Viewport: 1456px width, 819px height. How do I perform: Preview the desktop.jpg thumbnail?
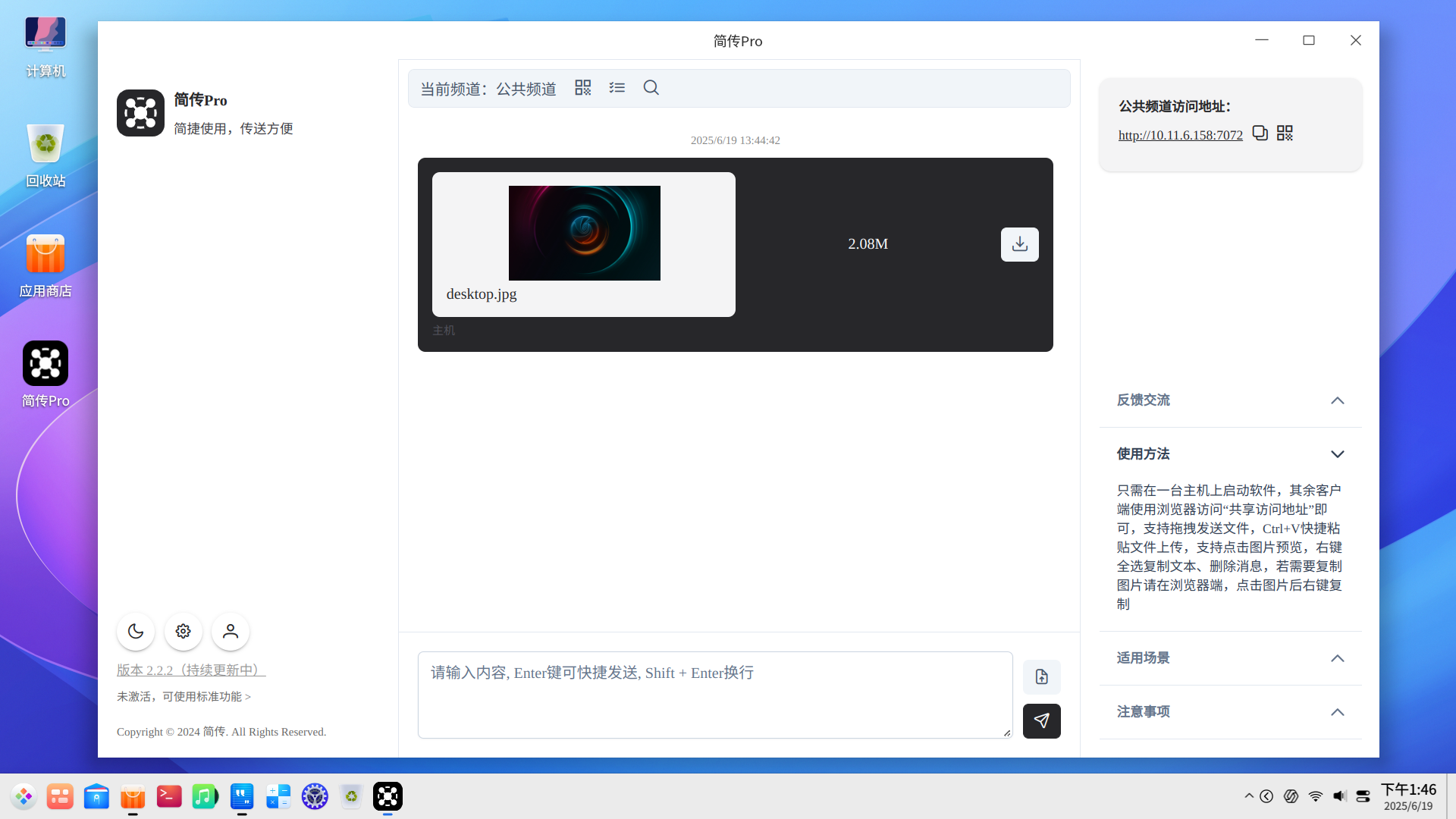click(x=585, y=233)
